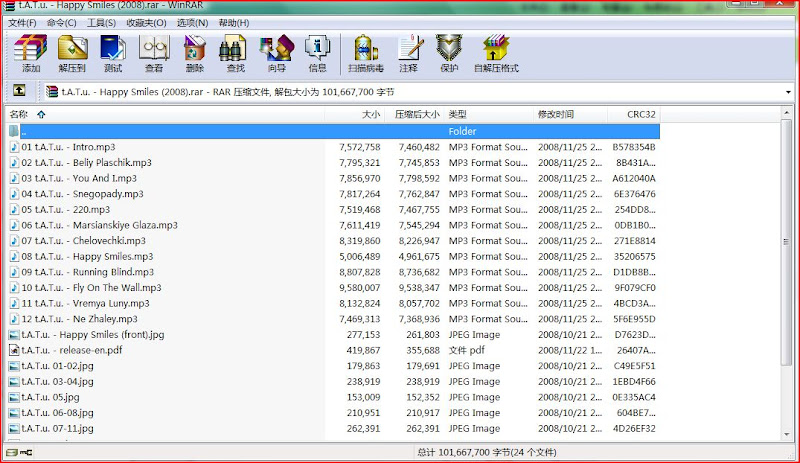Open the Help (帮助) menu

coord(234,23)
